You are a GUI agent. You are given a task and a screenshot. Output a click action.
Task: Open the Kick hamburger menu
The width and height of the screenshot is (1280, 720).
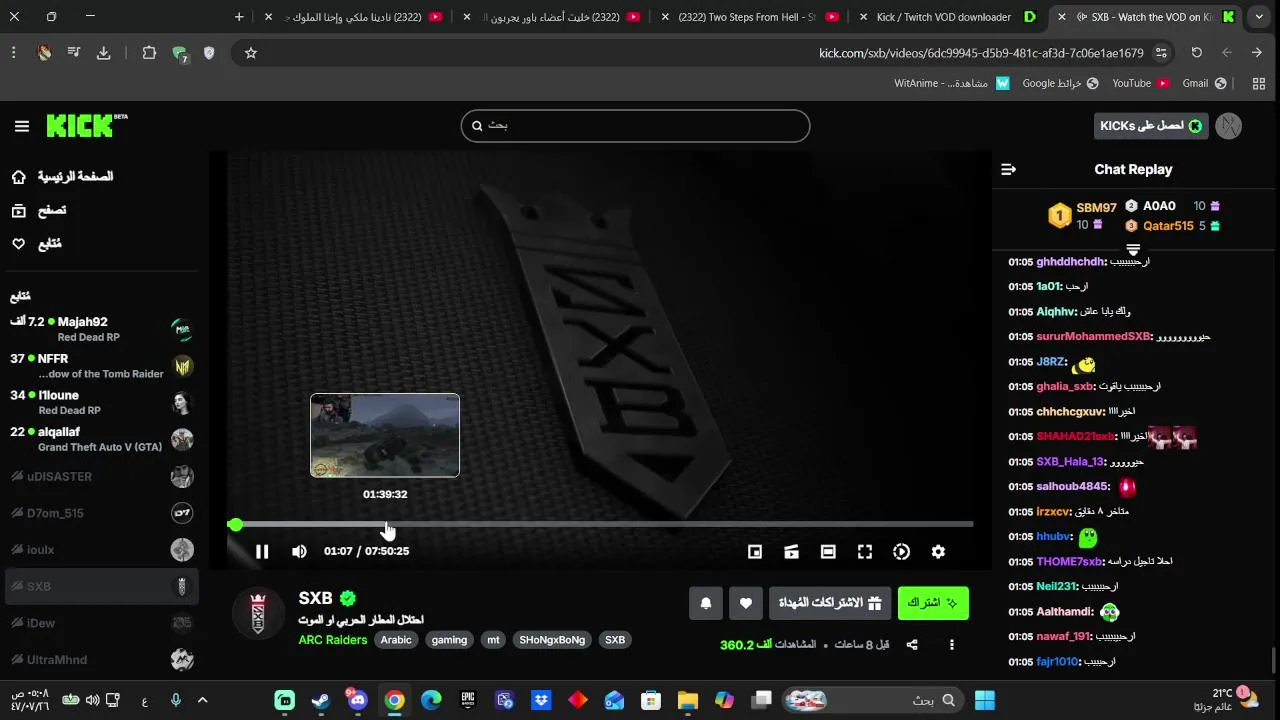22,126
